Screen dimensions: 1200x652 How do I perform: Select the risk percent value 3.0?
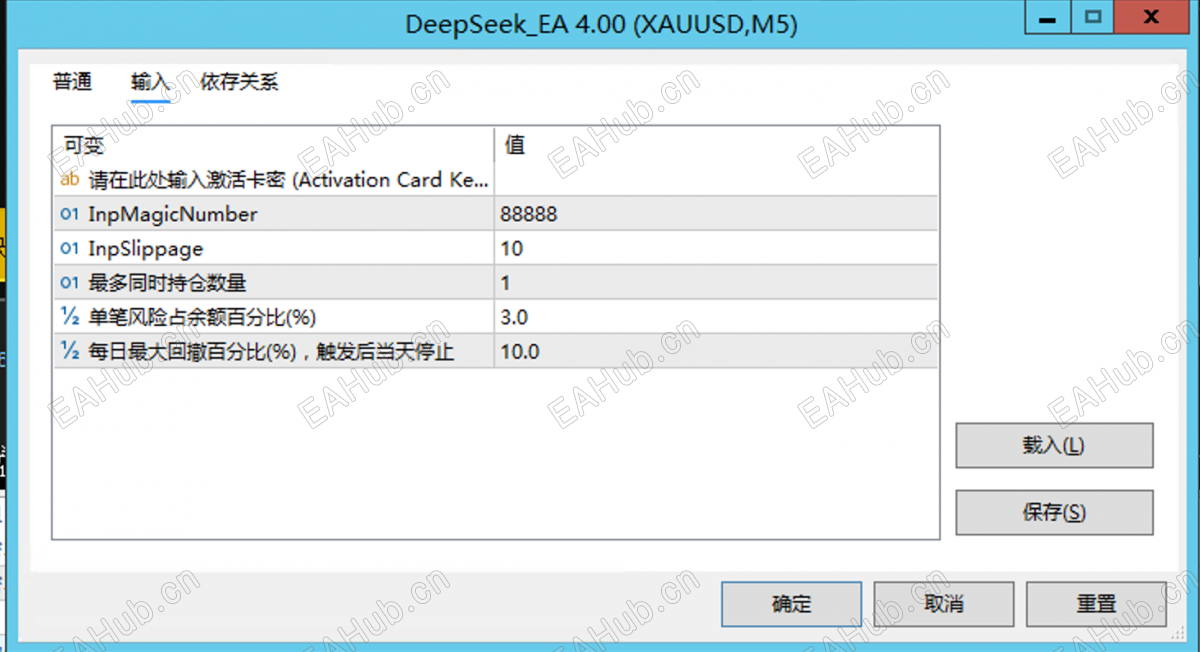pos(716,317)
